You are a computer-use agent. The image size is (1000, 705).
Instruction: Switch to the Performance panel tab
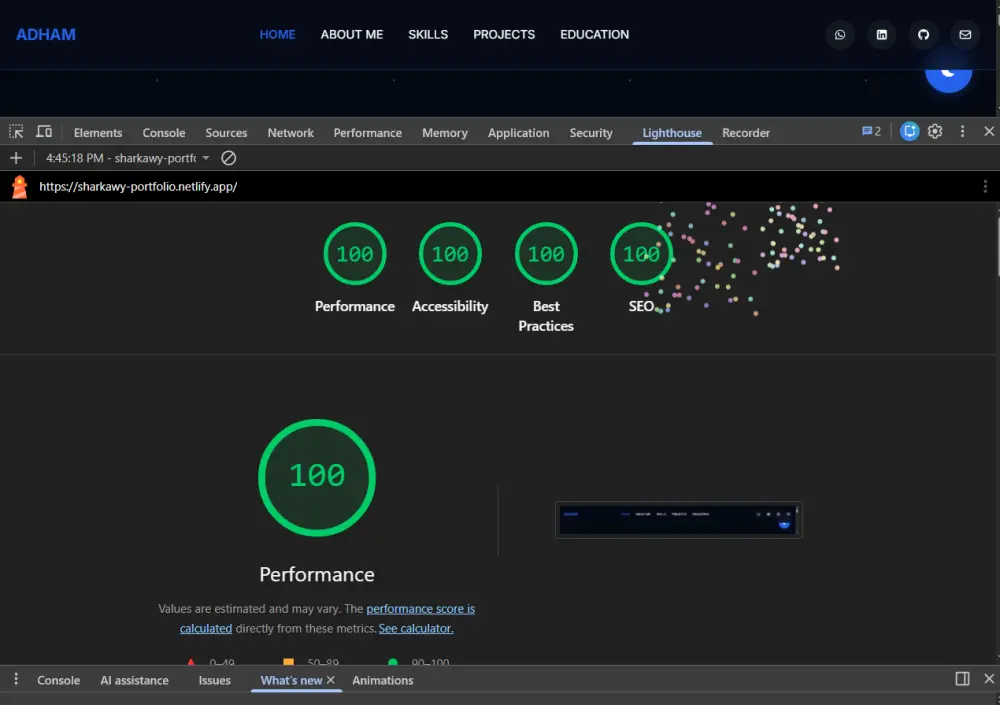367,133
